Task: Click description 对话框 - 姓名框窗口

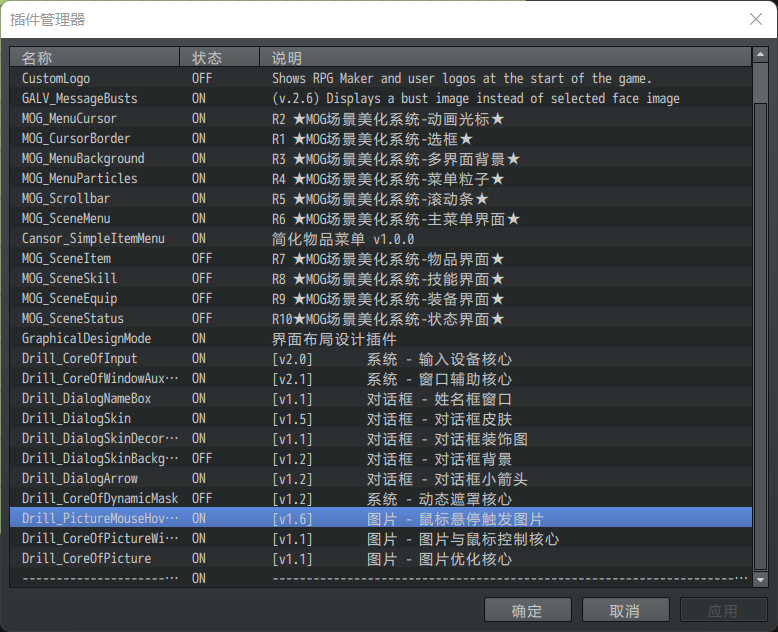Action: point(439,399)
